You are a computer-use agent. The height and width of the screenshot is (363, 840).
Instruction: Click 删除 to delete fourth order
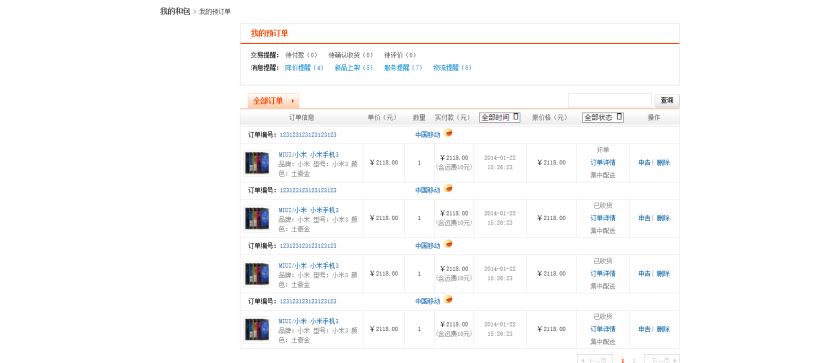[x=663, y=329]
